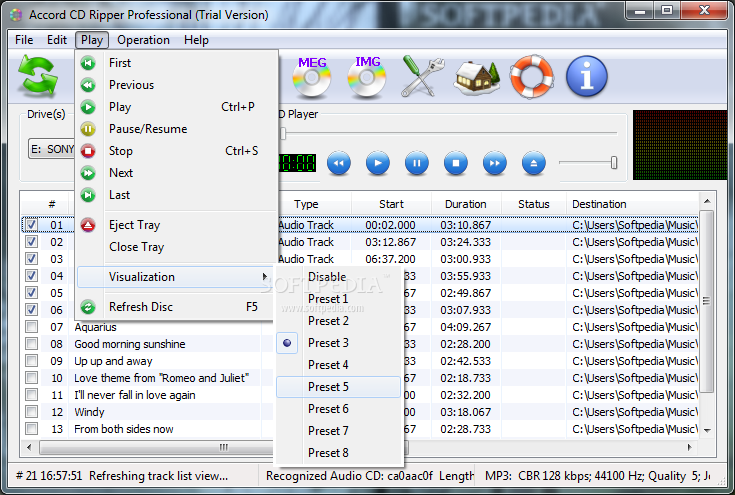Open the Help menu
The image size is (735, 495).
[x=196, y=40]
